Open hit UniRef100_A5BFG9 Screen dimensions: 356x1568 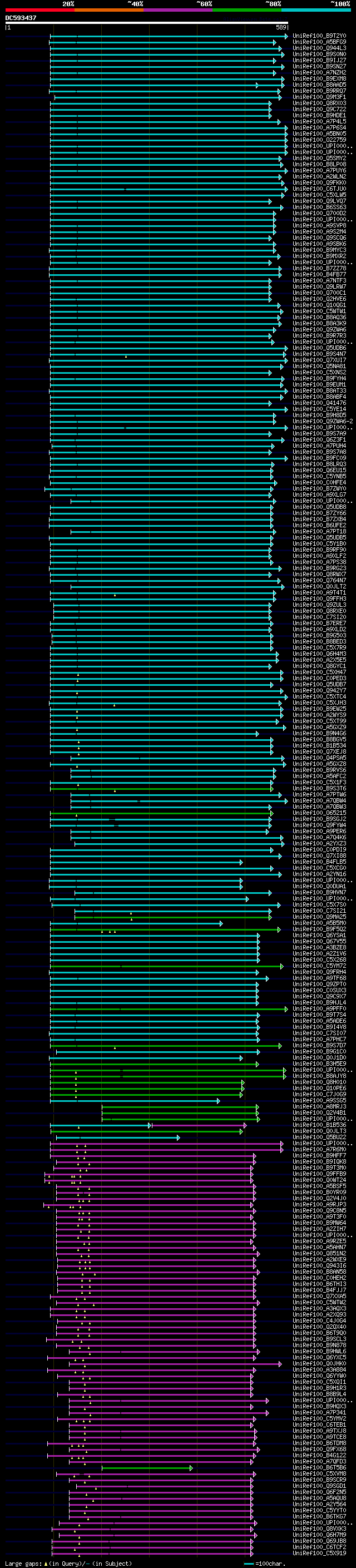coord(319,42)
